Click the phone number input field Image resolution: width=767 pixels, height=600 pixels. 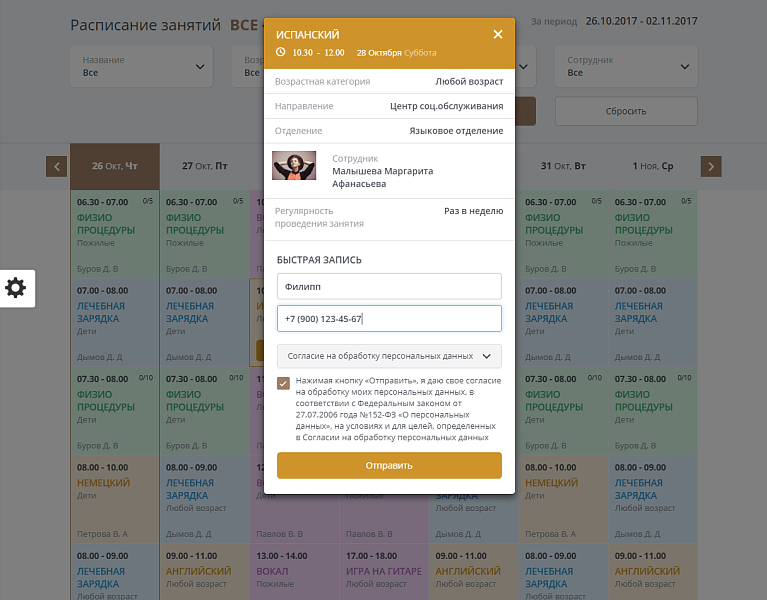pos(389,319)
